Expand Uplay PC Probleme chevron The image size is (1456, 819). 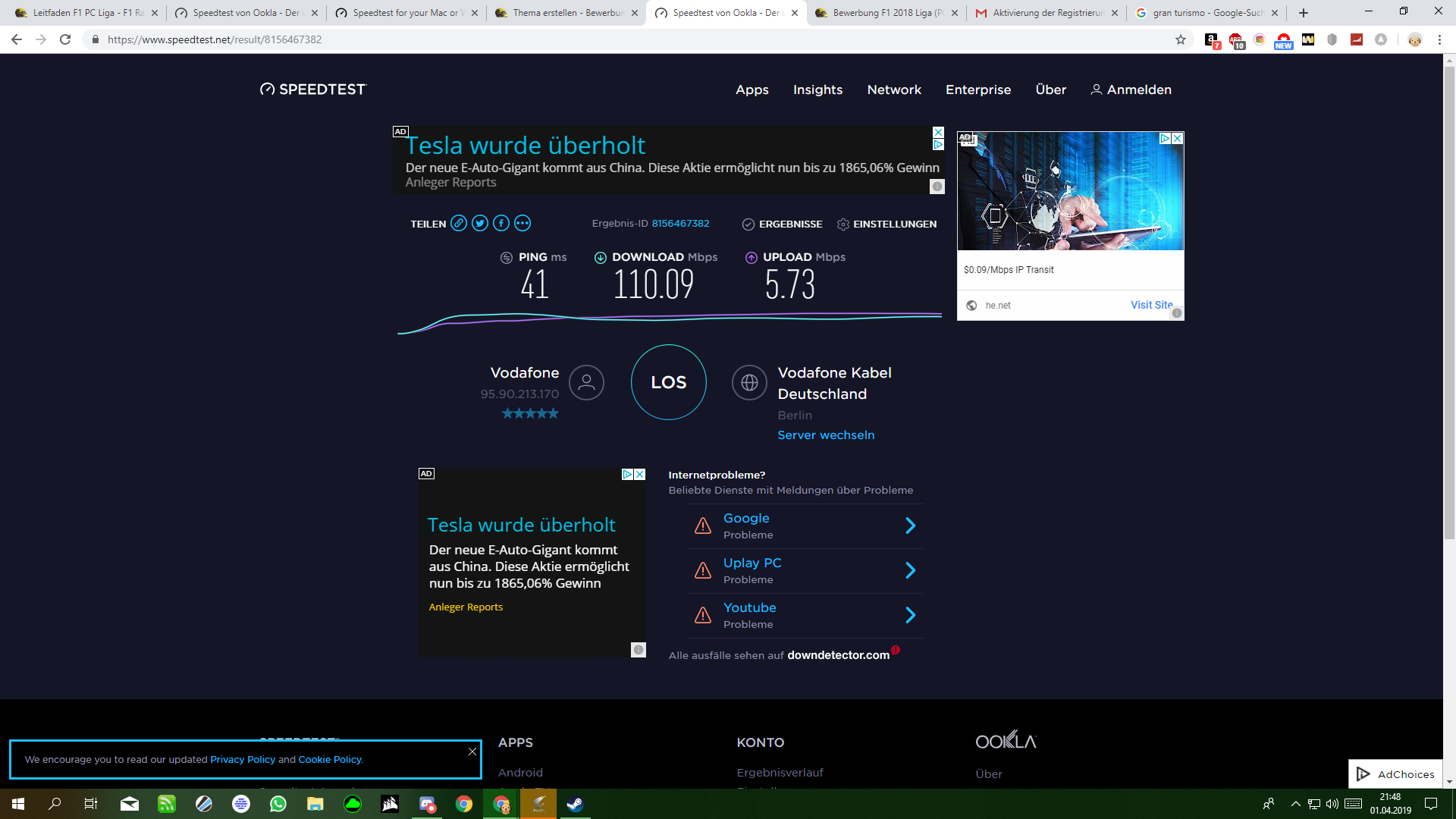coord(910,570)
